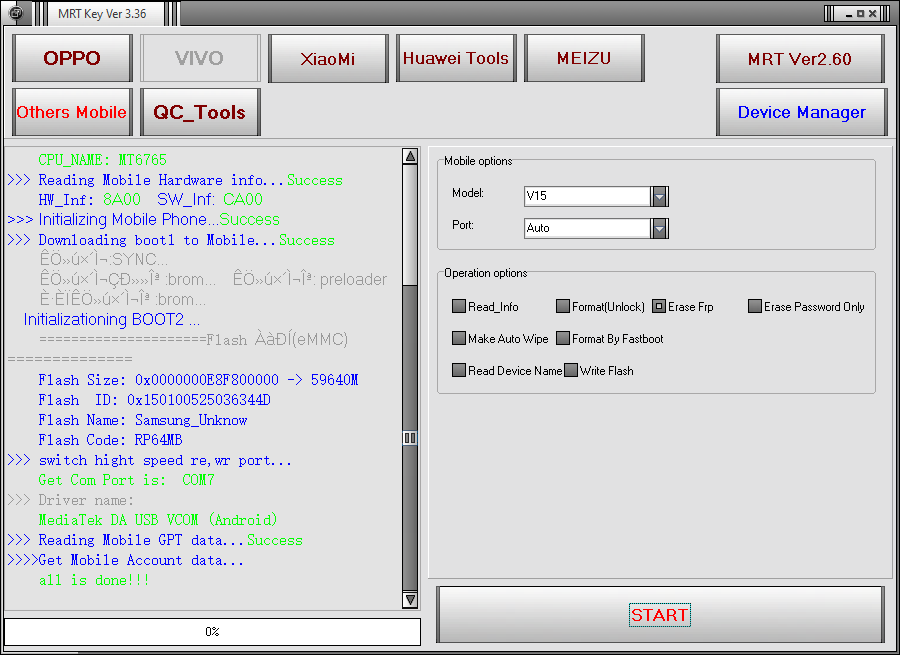The width and height of the screenshot is (900, 655).
Task: Uncheck the Erase Frp option
Action: coord(659,307)
